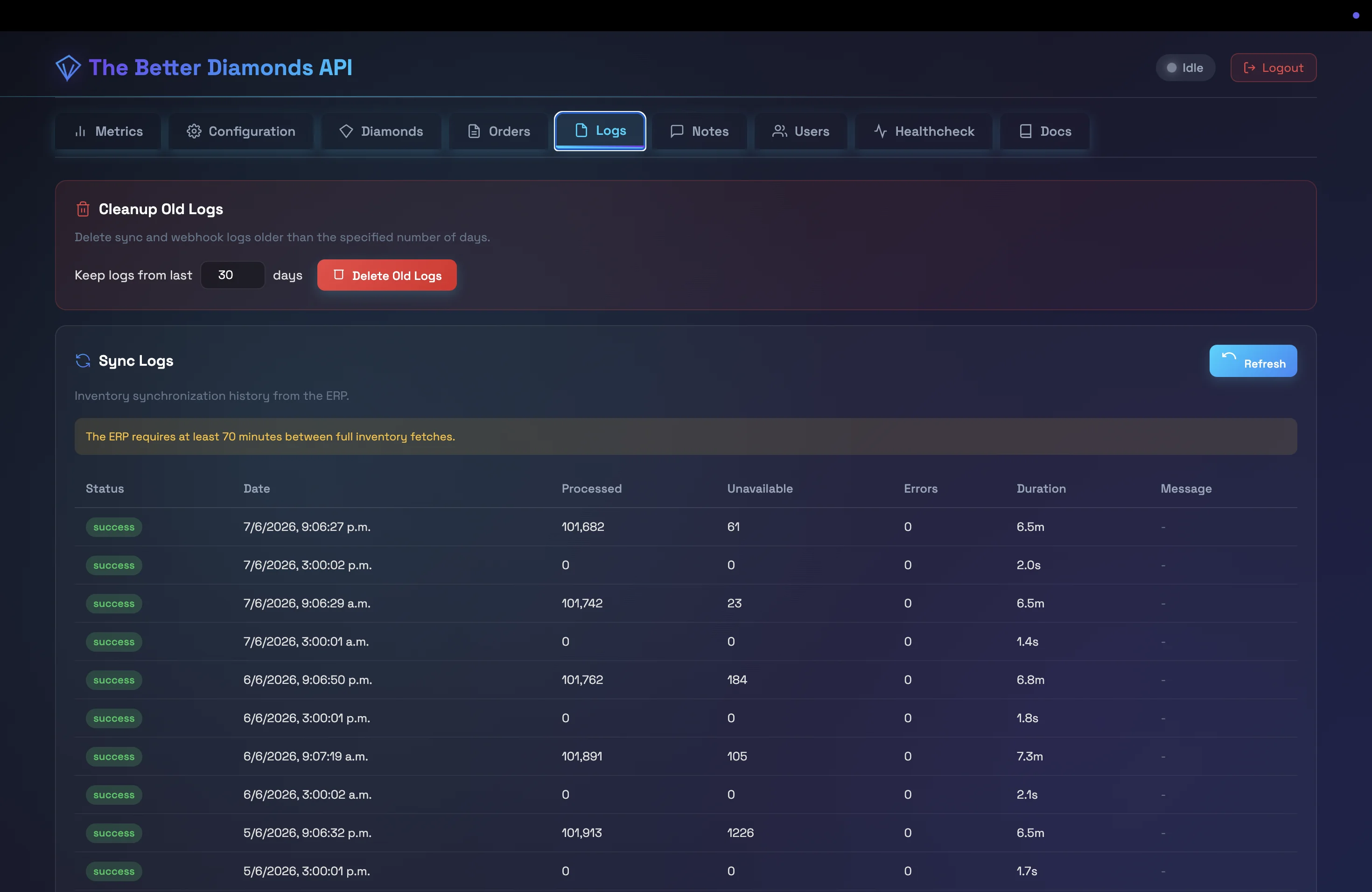Click the Metrics bar chart icon

click(81, 132)
